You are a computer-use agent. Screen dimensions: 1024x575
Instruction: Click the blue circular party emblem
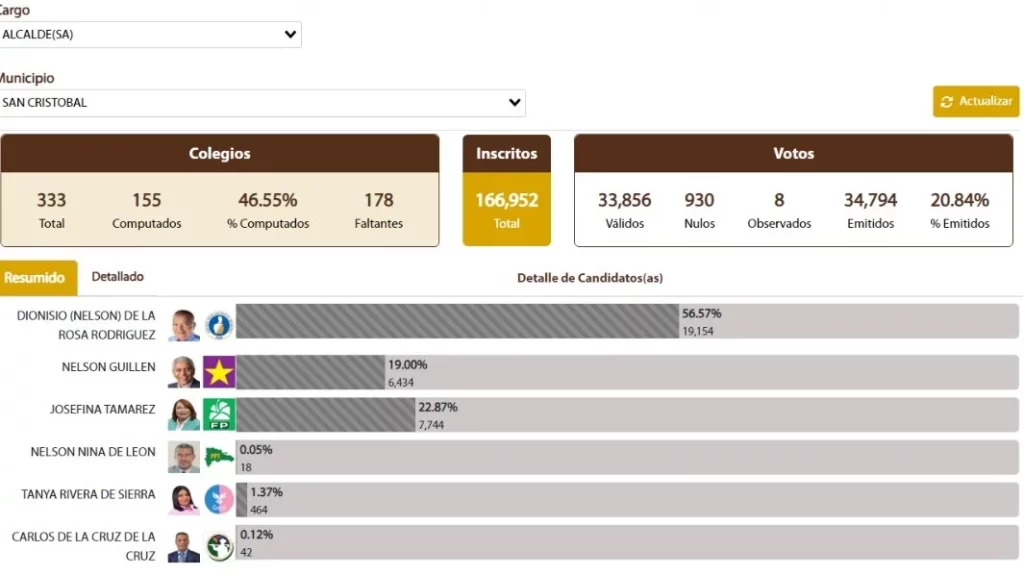[218, 325]
